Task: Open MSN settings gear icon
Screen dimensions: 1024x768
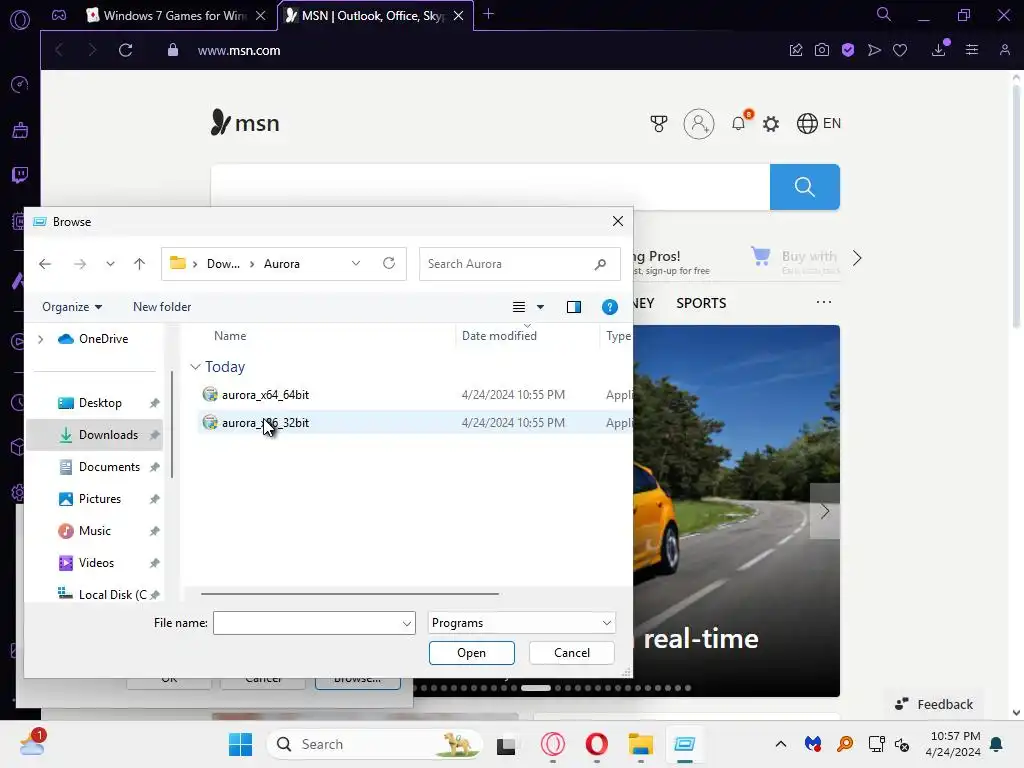Action: pyautogui.click(x=771, y=123)
